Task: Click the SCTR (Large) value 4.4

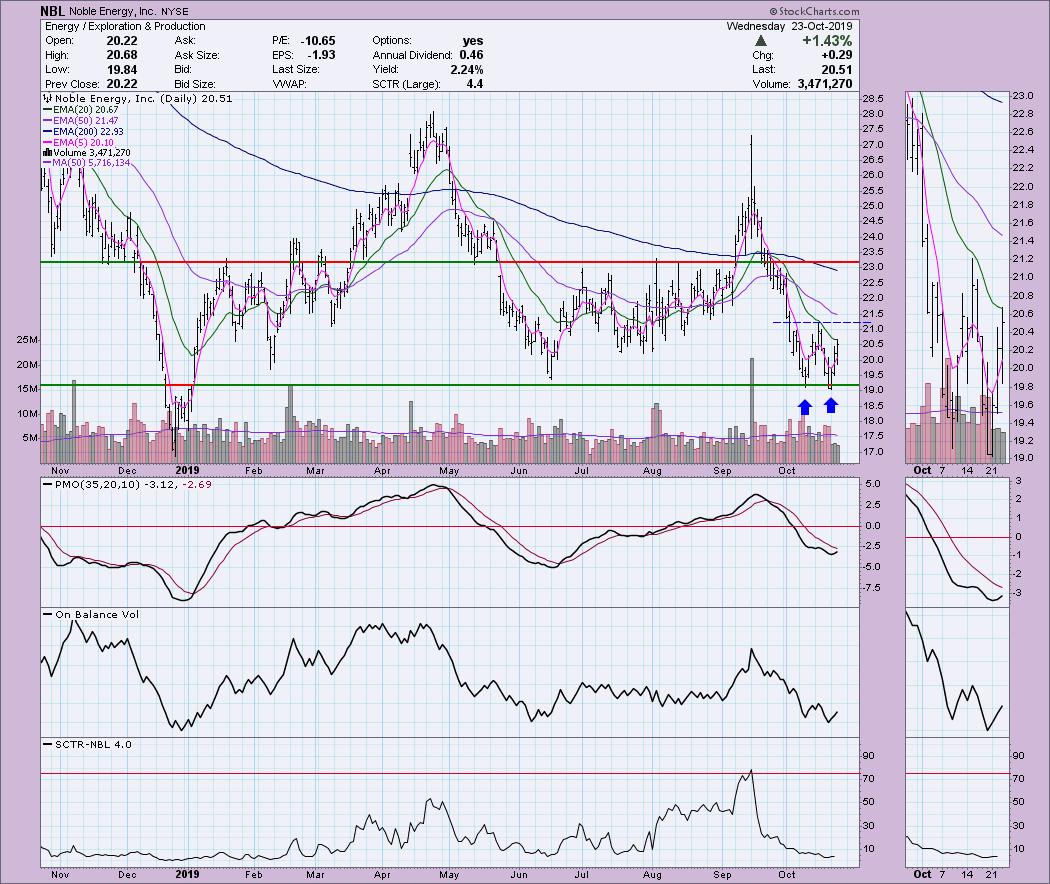Action: pyautogui.click(x=475, y=84)
